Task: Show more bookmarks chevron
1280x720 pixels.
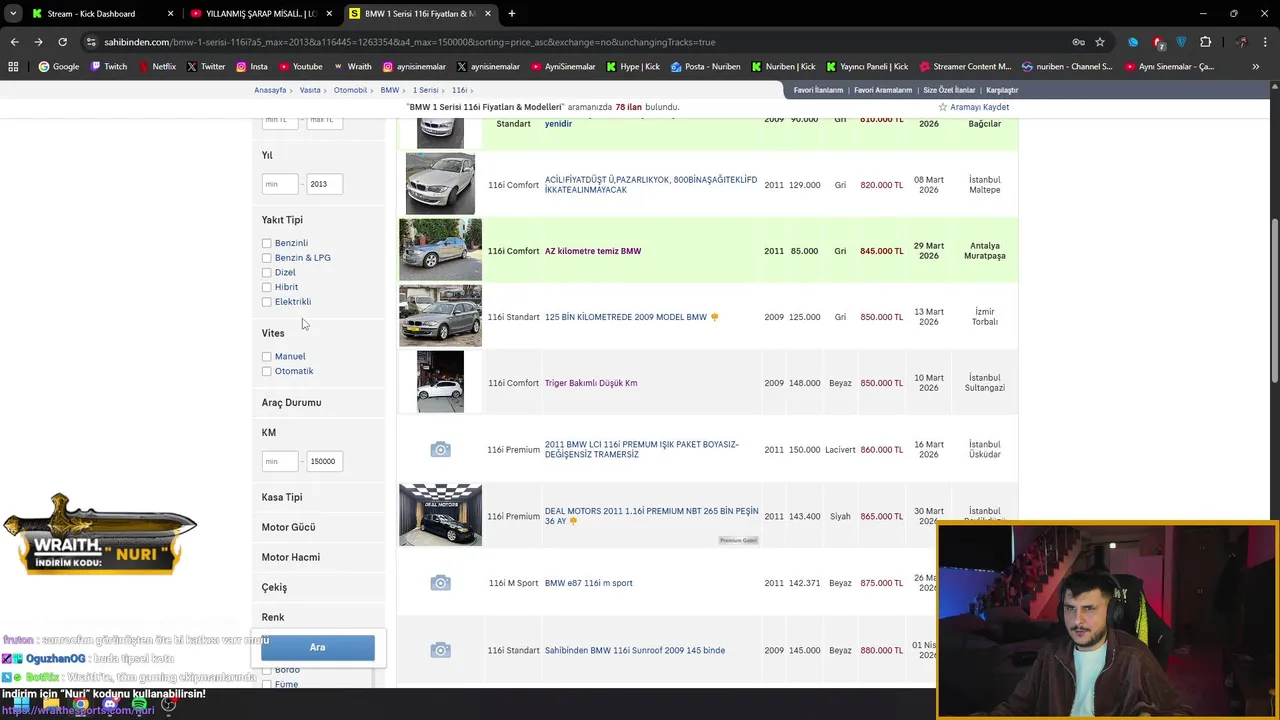Action: pyautogui.click(x=1256, y=67)
